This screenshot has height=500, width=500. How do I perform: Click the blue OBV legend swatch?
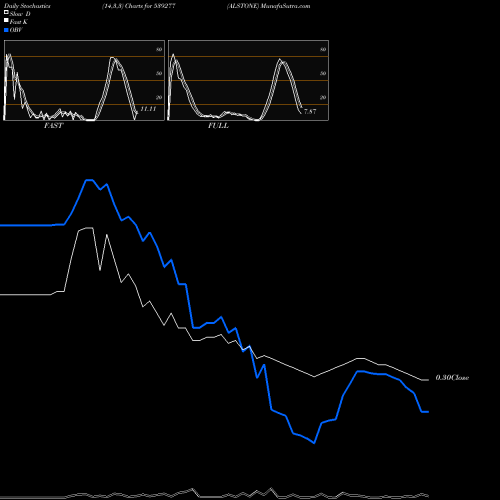(x=6, y=30)
